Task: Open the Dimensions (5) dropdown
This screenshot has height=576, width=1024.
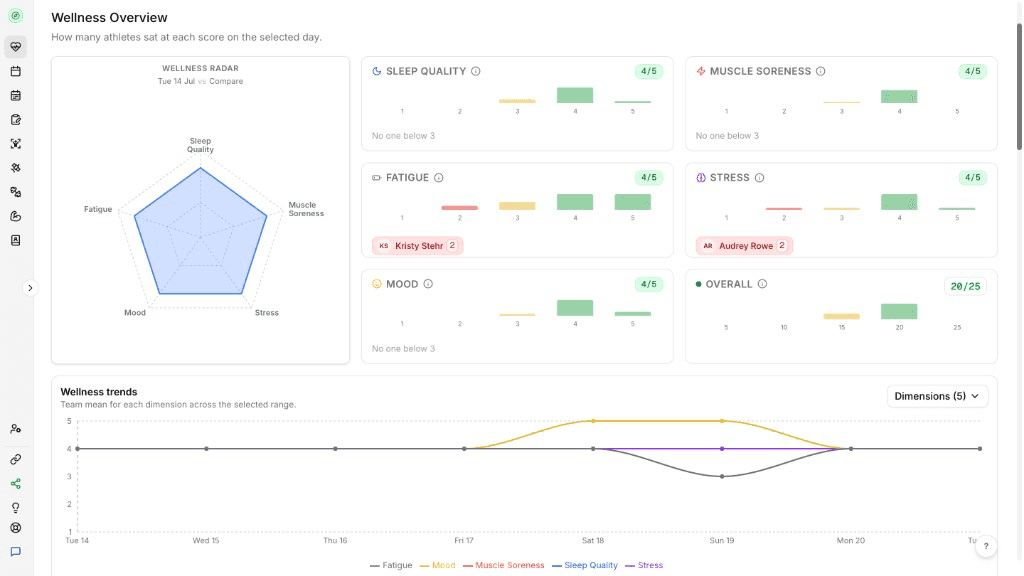Action: (x=937, y=396)
